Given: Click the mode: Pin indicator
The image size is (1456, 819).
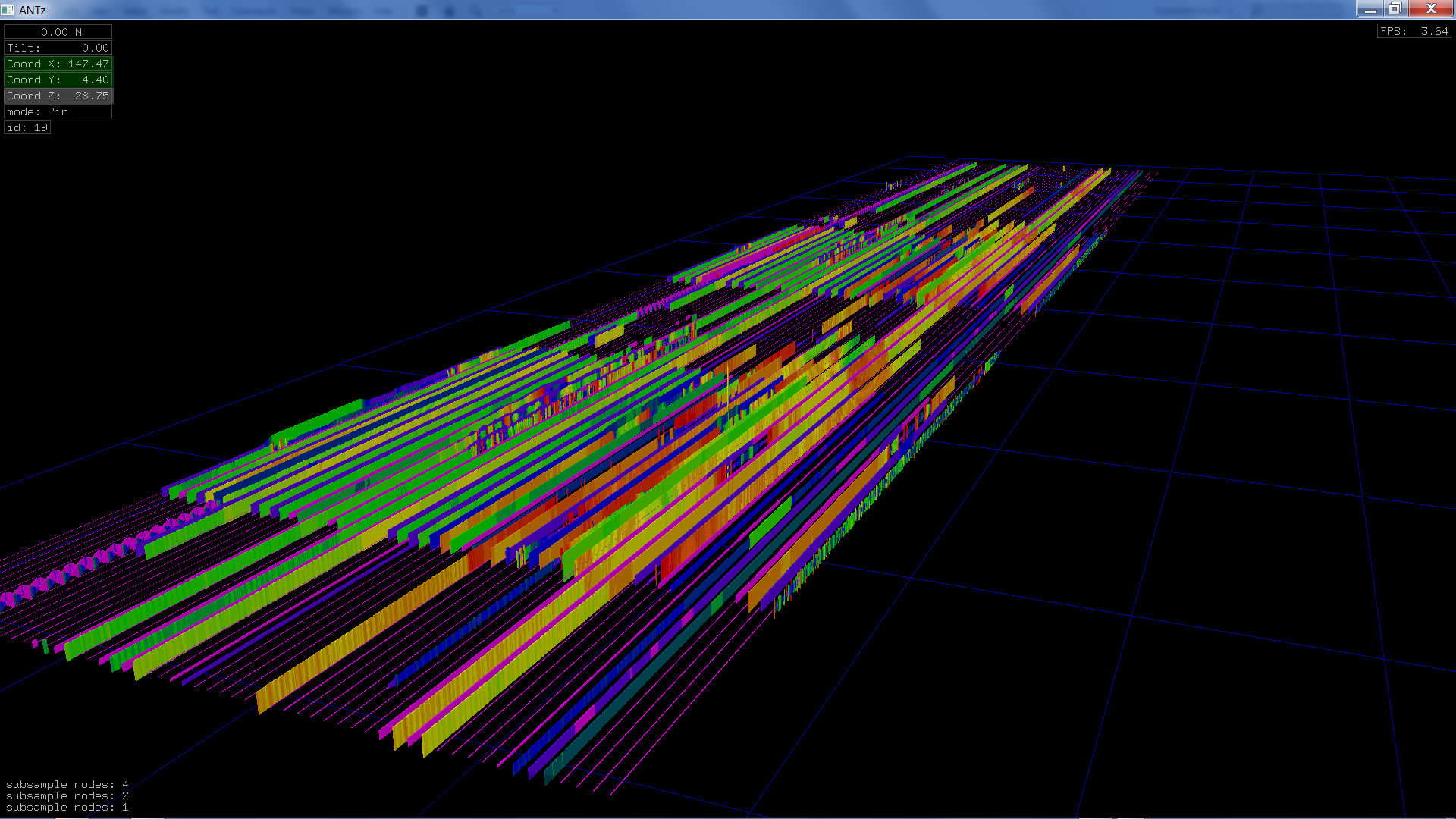Looking at the screenshot, I should pos(58,111).
